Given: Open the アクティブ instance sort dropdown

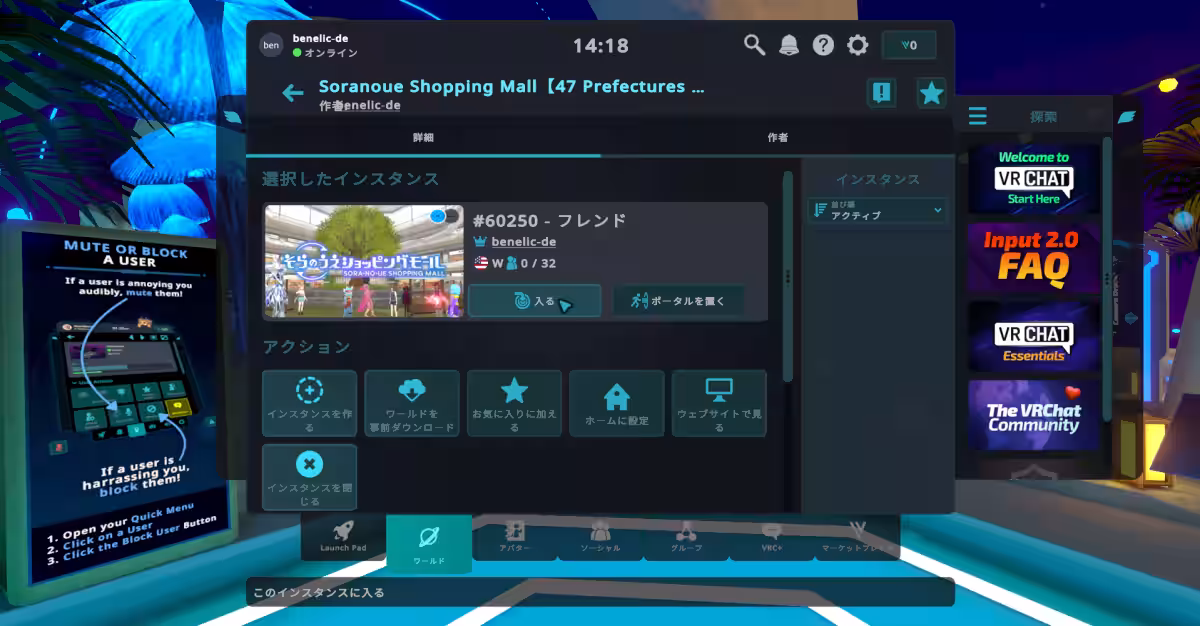Looking at the screenshot, I should (878, 211).
